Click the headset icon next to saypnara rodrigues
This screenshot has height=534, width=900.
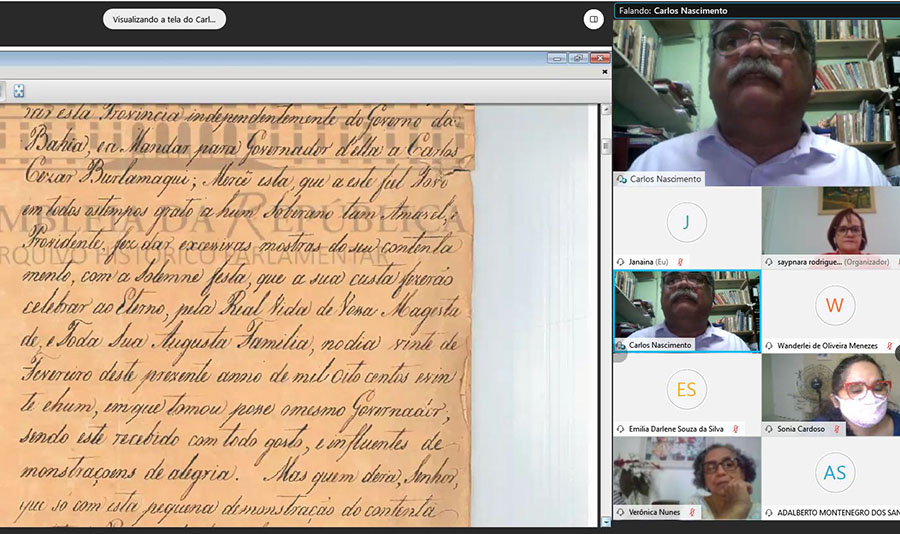tap(769, 262)
